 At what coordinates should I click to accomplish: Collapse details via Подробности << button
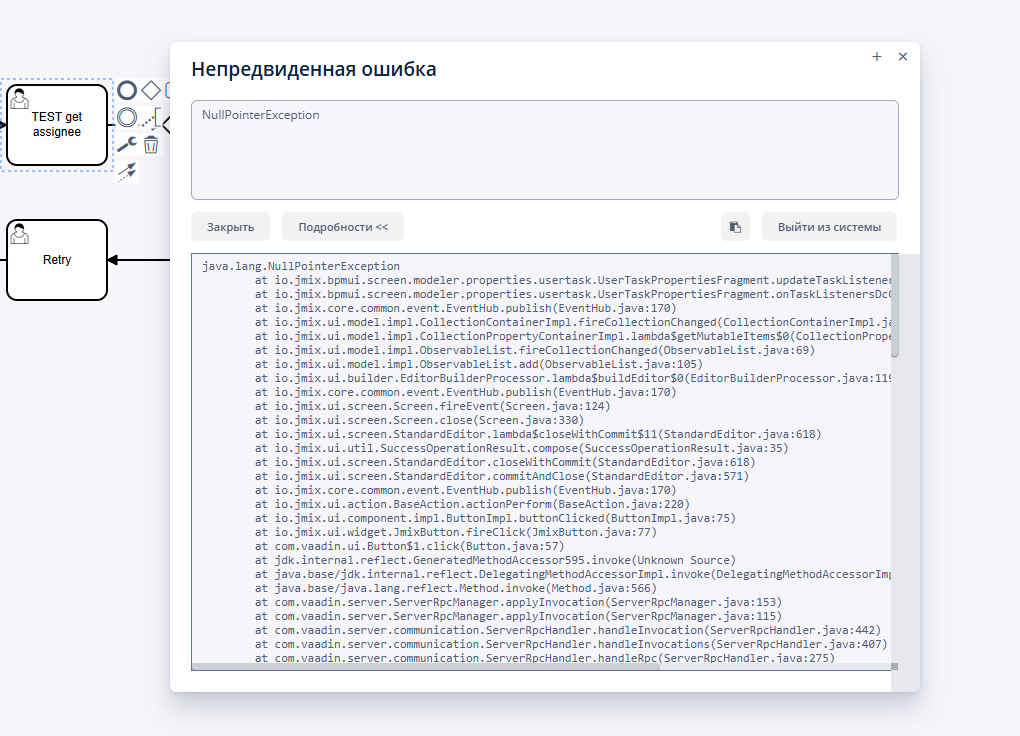pos(342,227)
